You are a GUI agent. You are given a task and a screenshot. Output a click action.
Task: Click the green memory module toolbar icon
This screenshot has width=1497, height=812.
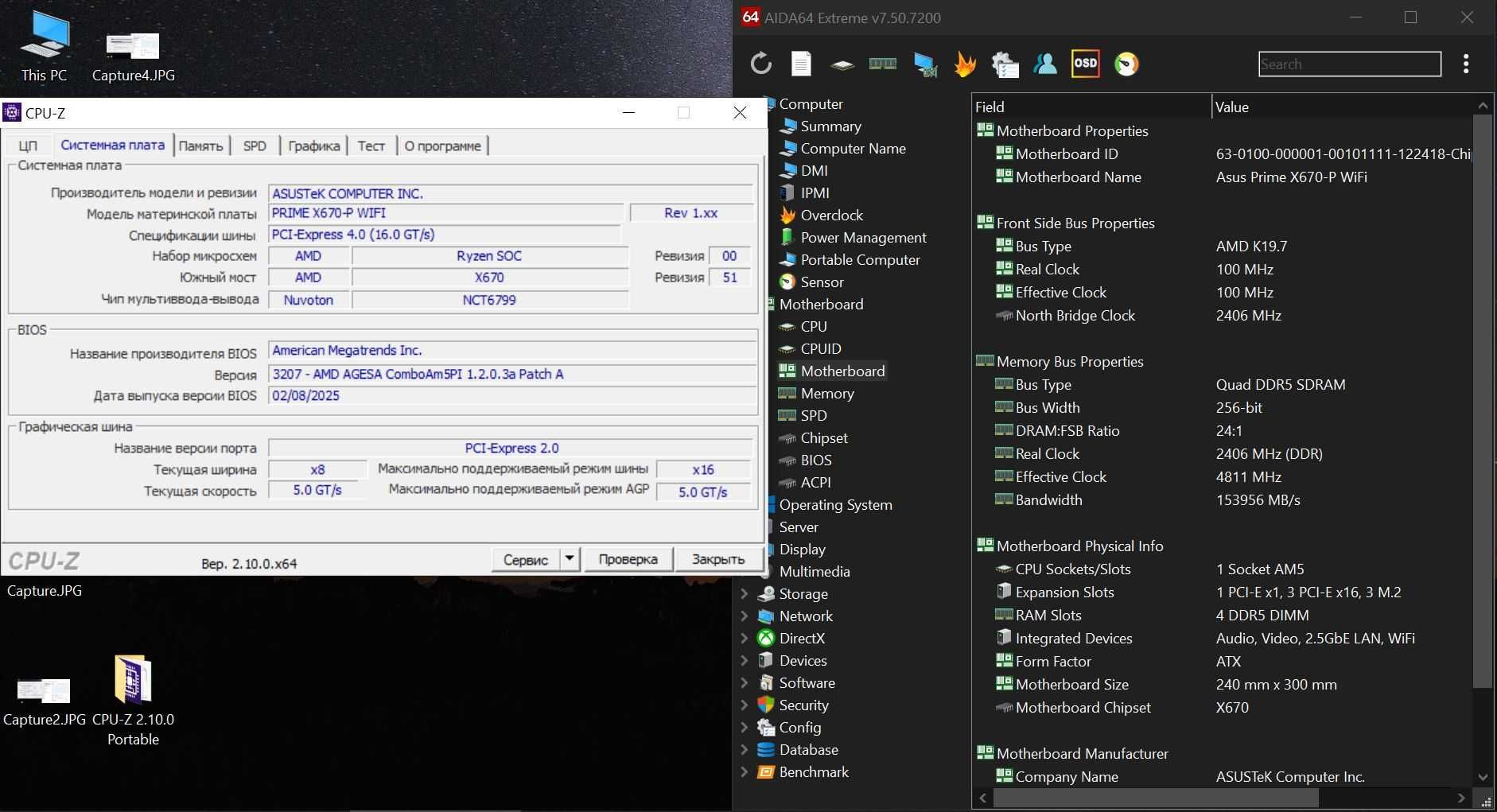click(882, 64)
